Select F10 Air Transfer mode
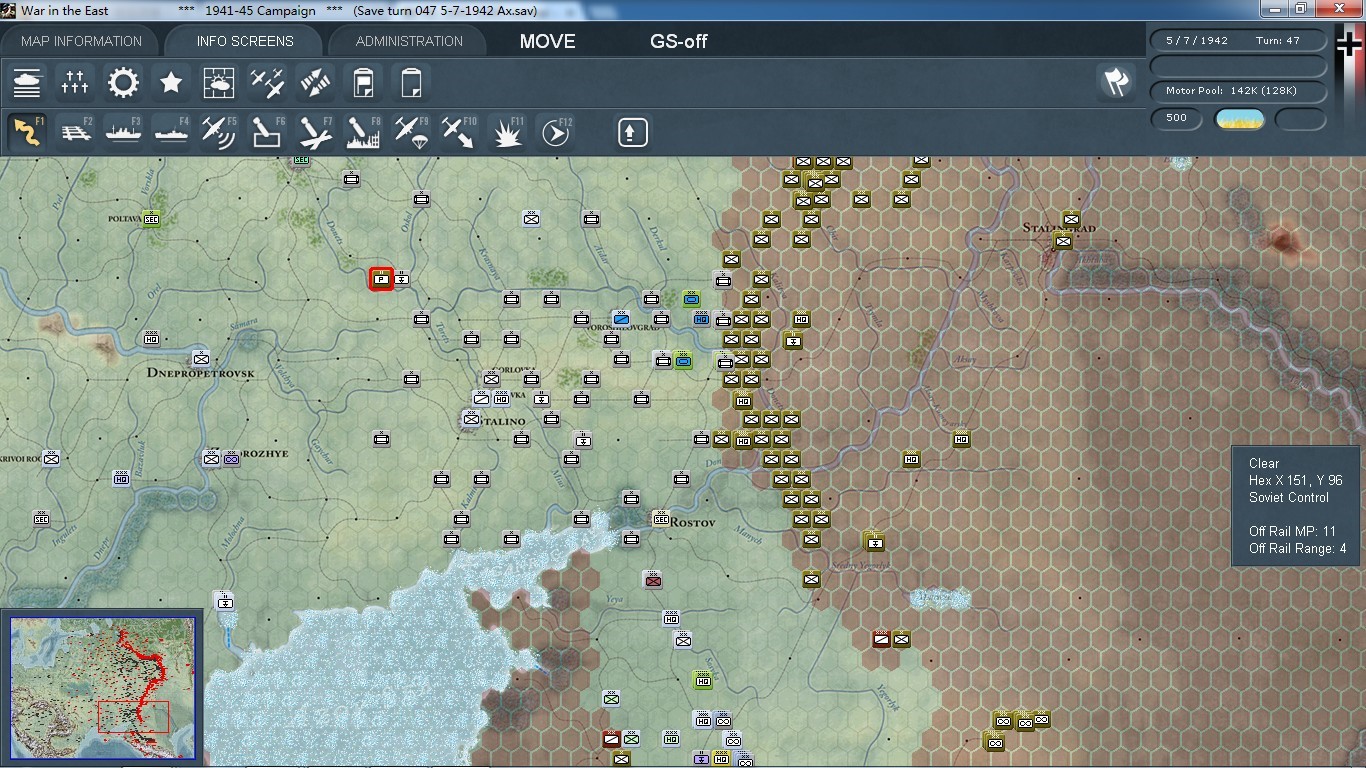The height and width of the screenshot is (768, 1366). [459, 132]
